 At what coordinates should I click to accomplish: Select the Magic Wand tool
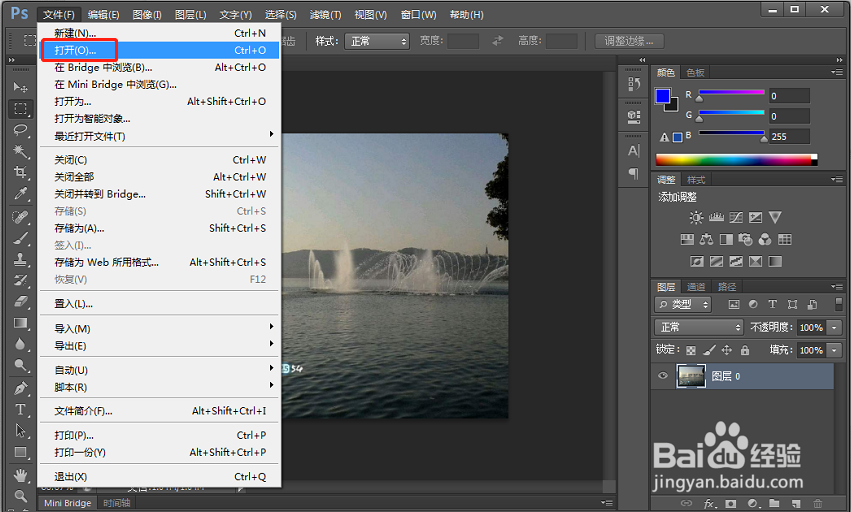21,151
